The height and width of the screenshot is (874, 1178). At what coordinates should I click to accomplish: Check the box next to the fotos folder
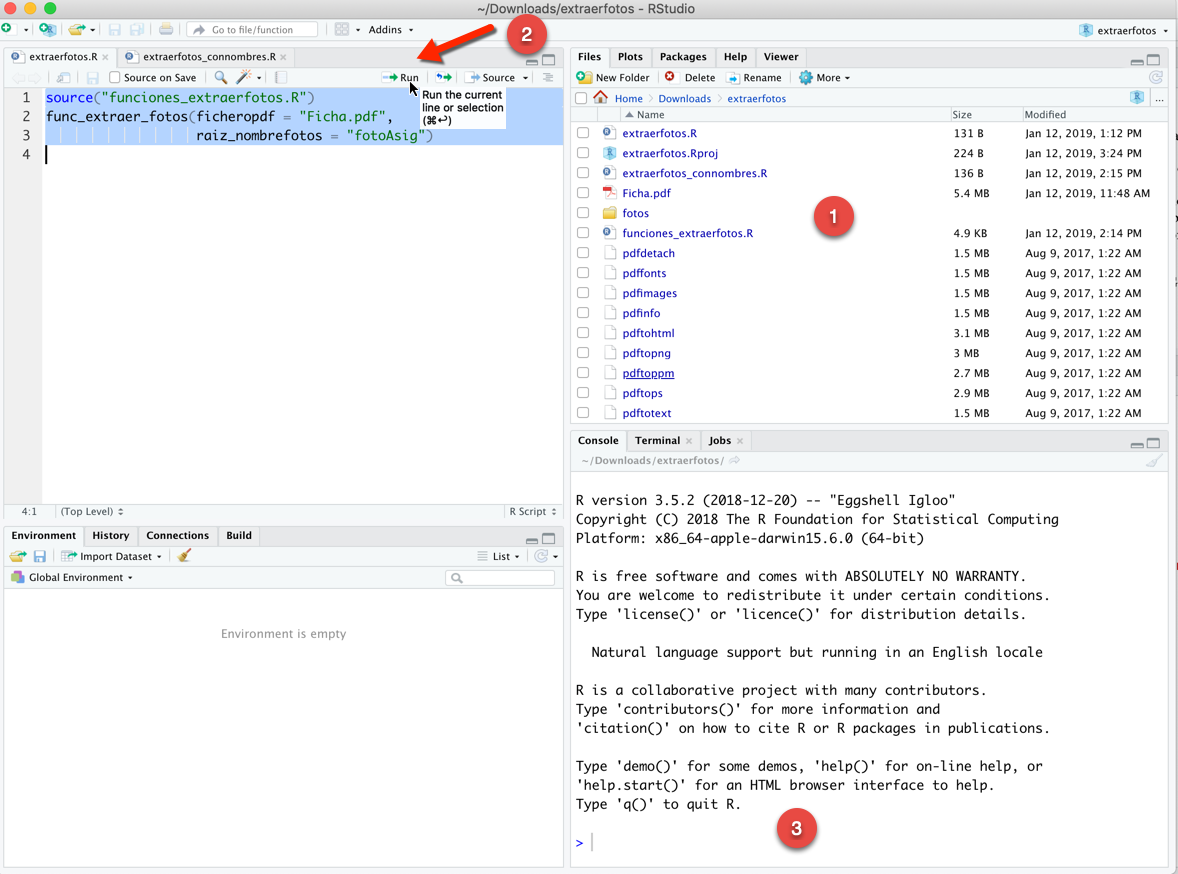583,213
